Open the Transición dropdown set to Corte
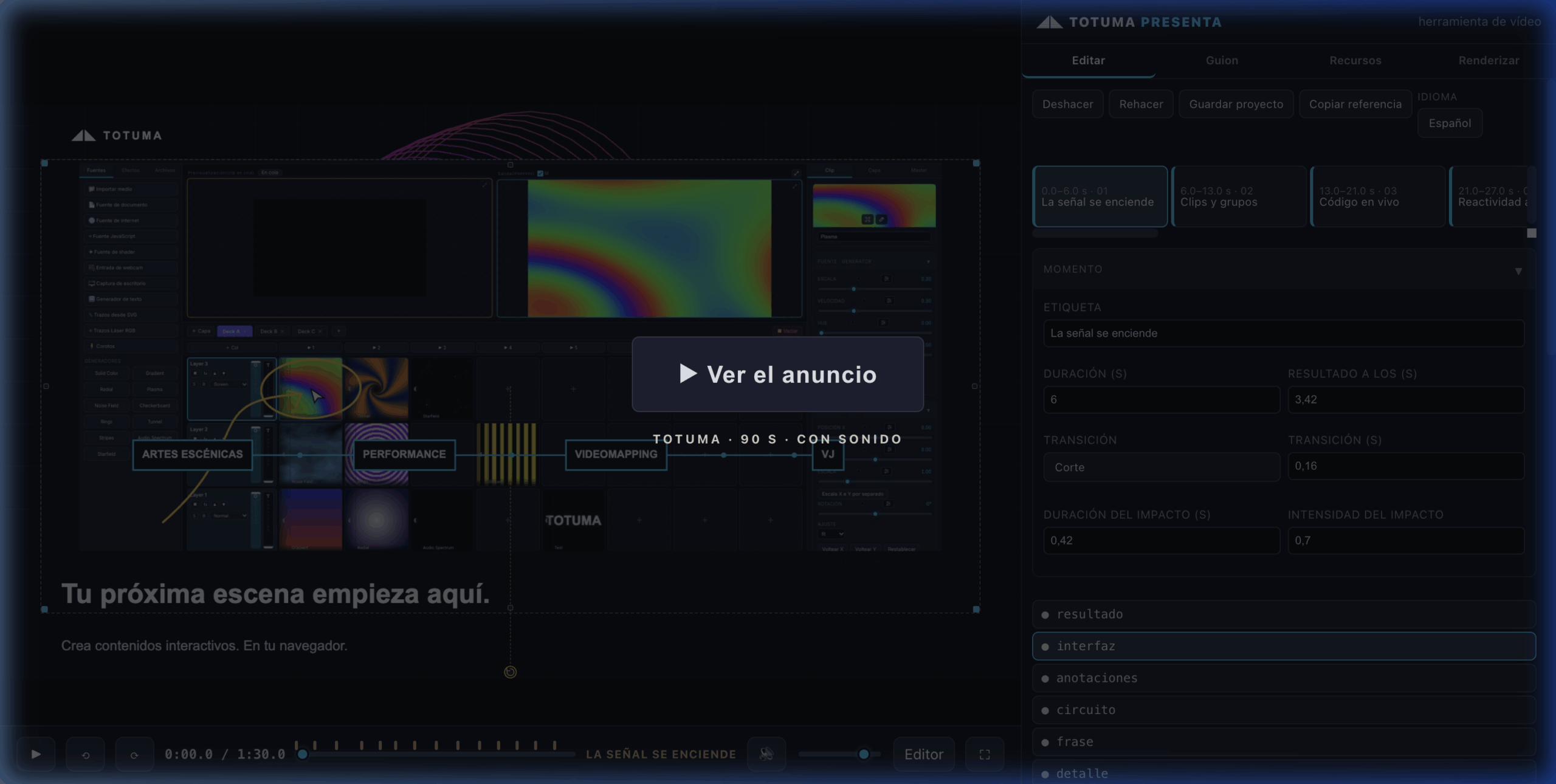The image size is (1556, 784). pyautogui.click(x=1162, y=467)
